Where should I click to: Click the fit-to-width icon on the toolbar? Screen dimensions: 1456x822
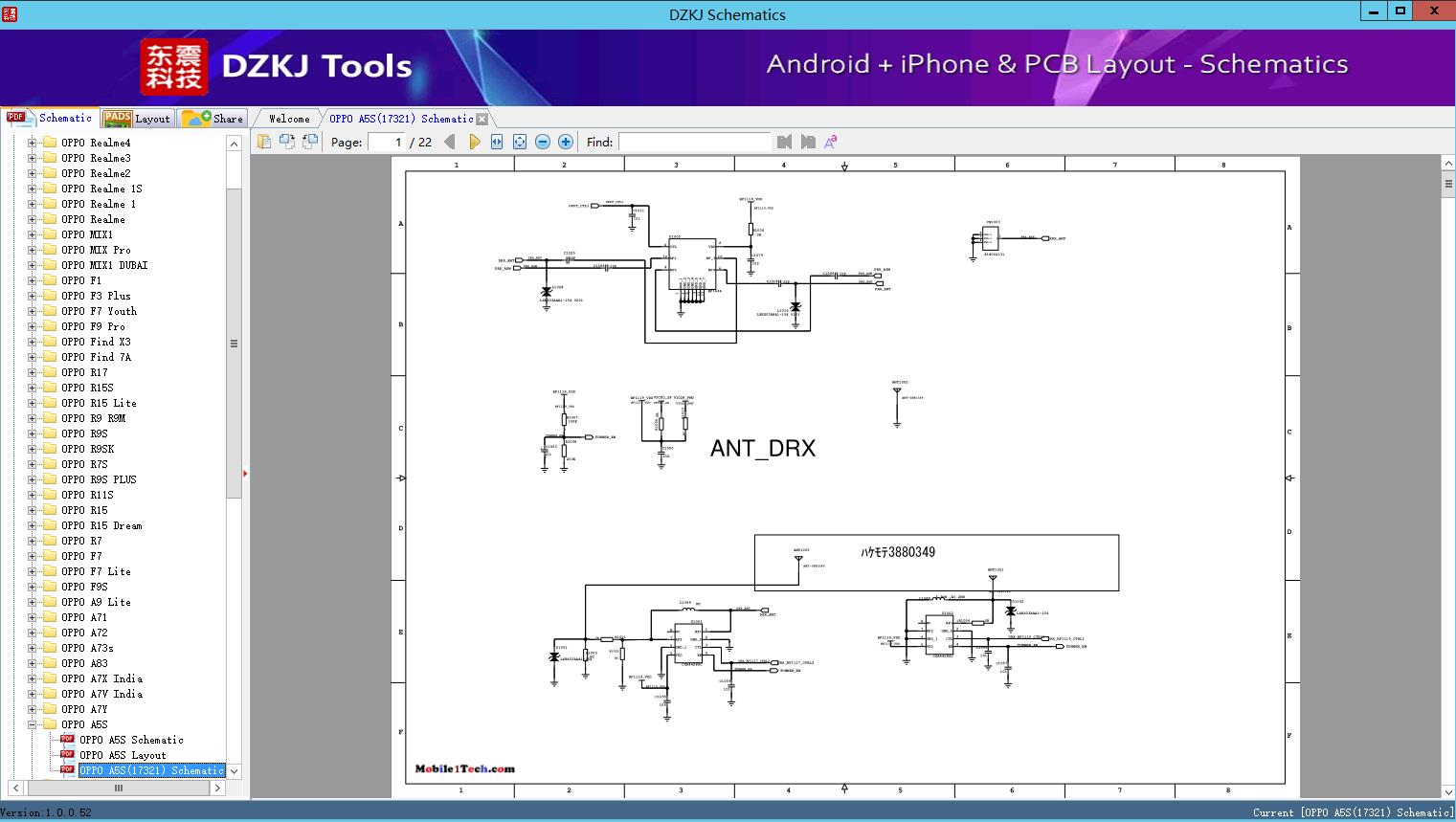coord(496,141)
